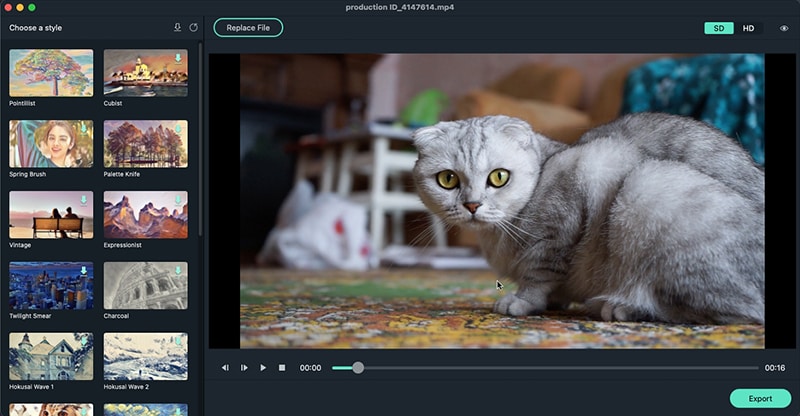Click the current time 00:00 label
The height and width of the screenshot is (416, 800).
310,368
